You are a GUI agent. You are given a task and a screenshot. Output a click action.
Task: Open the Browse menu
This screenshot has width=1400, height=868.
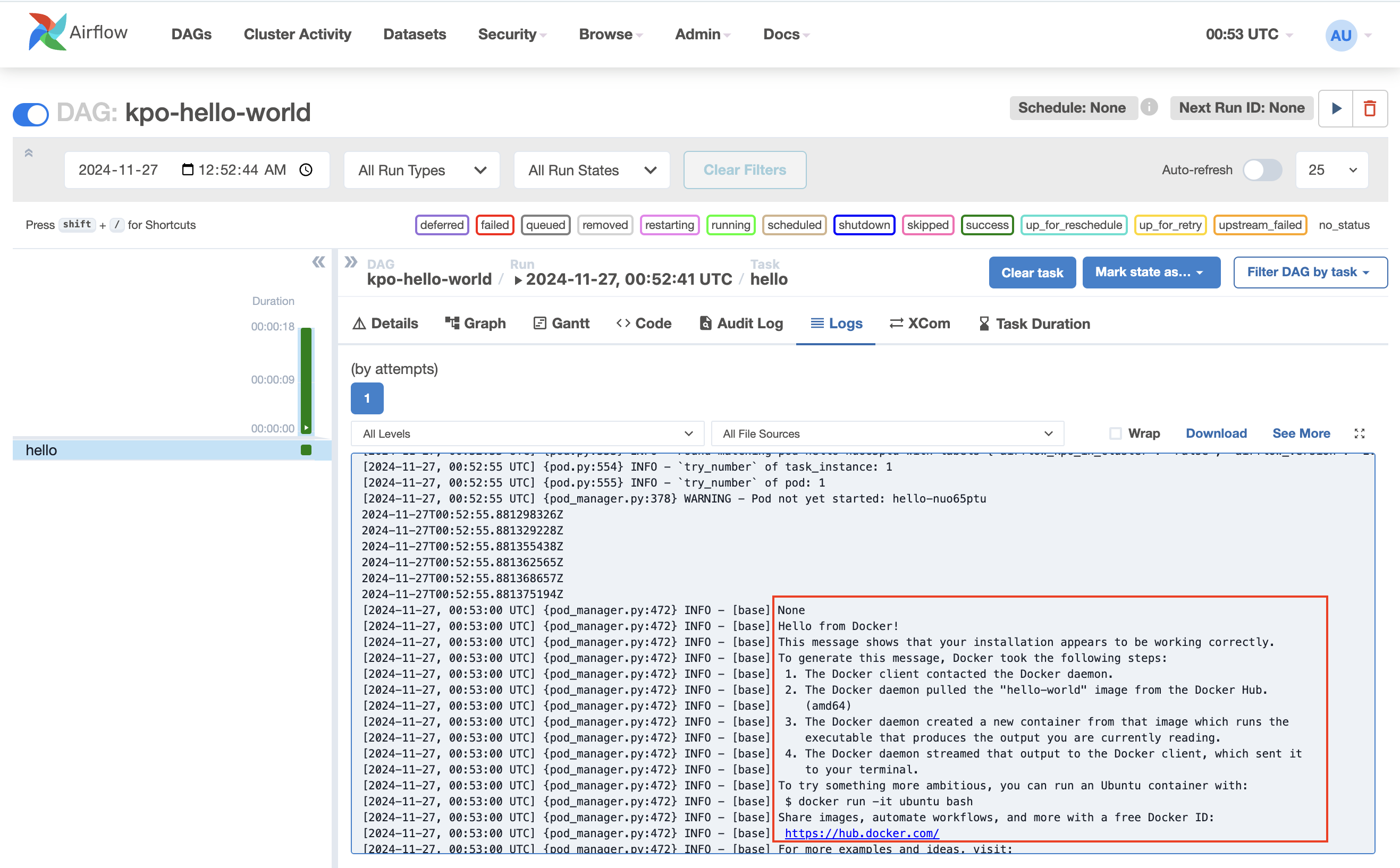click(610, 35)
